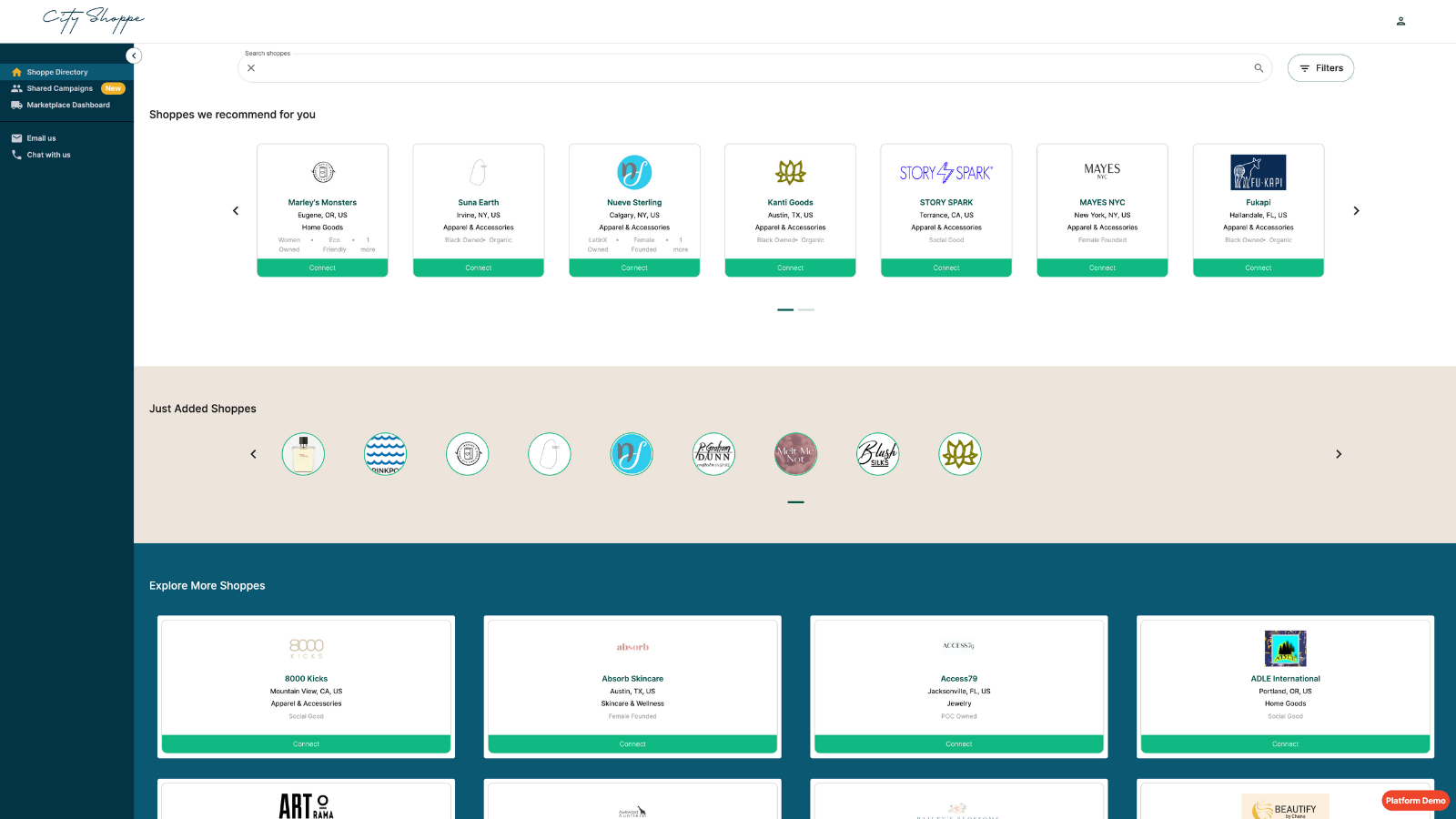Click the Search shoppes input field
The height and width of the screenshot is (819, 1456).
pyautogui.click(x=753, y=68)
